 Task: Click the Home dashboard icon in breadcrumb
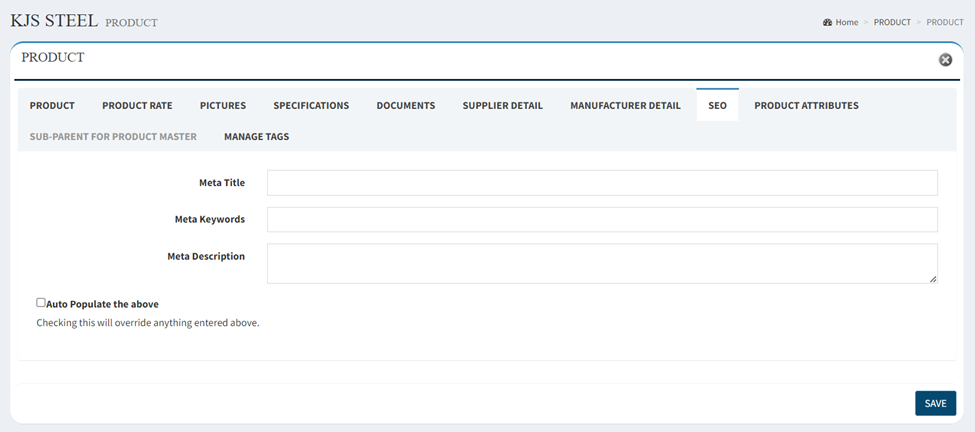point(827,22)
